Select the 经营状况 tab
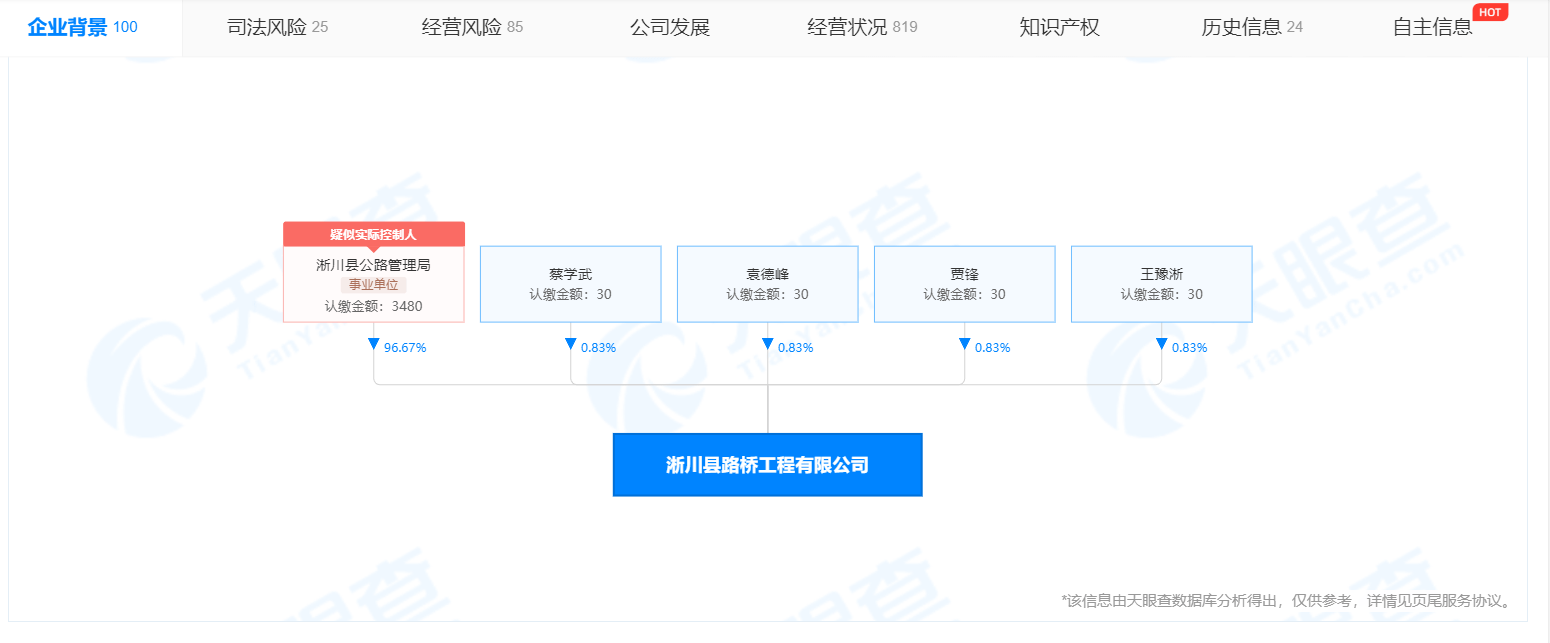Screen dimensions: 1550x643 (x=862, y=27)
